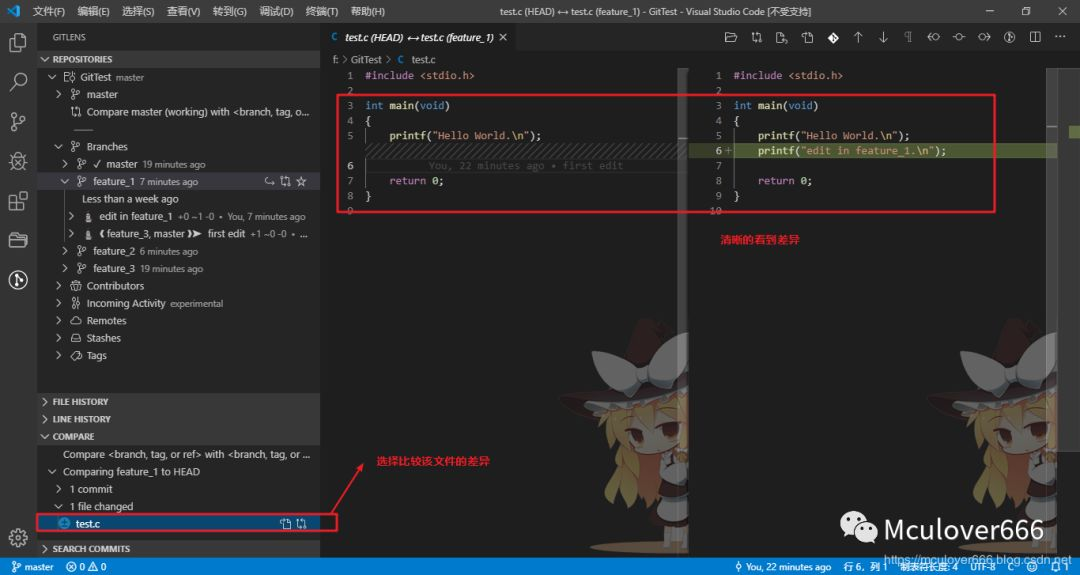Viewport: 1080px width, 575px height.
Task: Open the 帮助(H) menu
Action: click(368, 11)
